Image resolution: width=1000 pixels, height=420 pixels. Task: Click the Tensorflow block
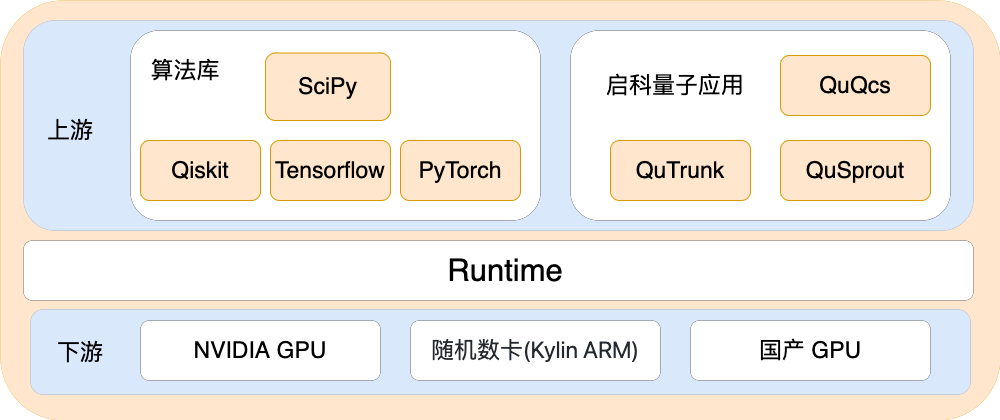pyautogui.click(x=330, y=170)
